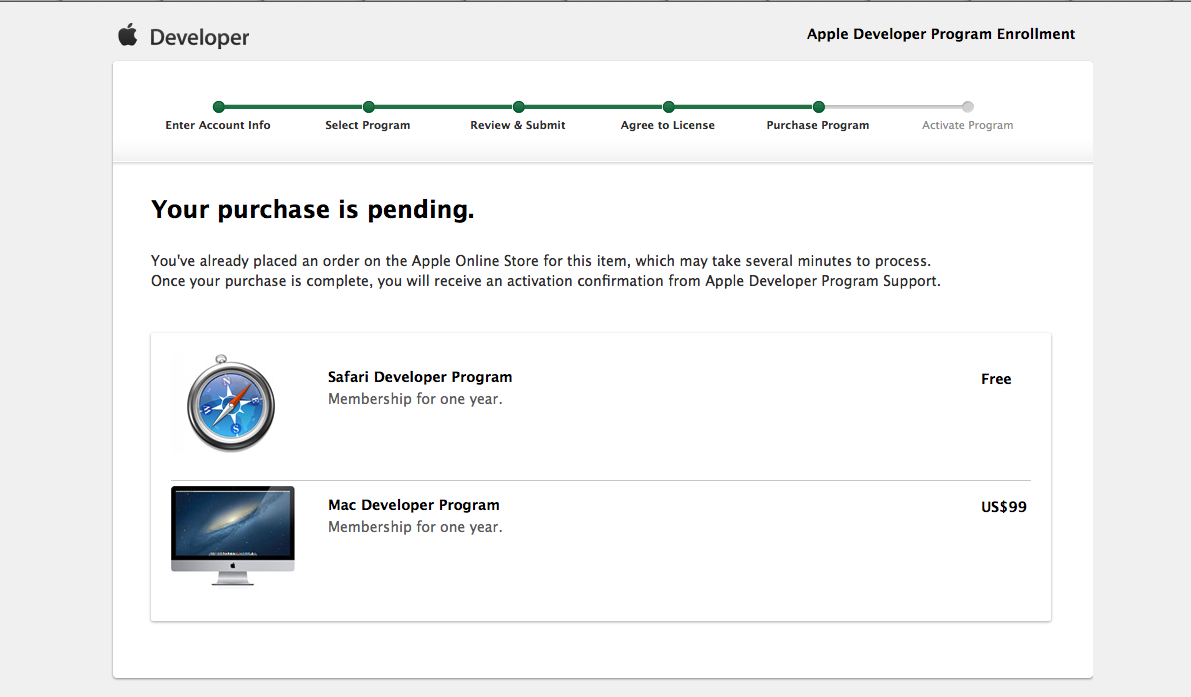The height and width of the screenshot is (697, 1191).
Task: Click the Mac Developer Program title
Action: point(414,505)
